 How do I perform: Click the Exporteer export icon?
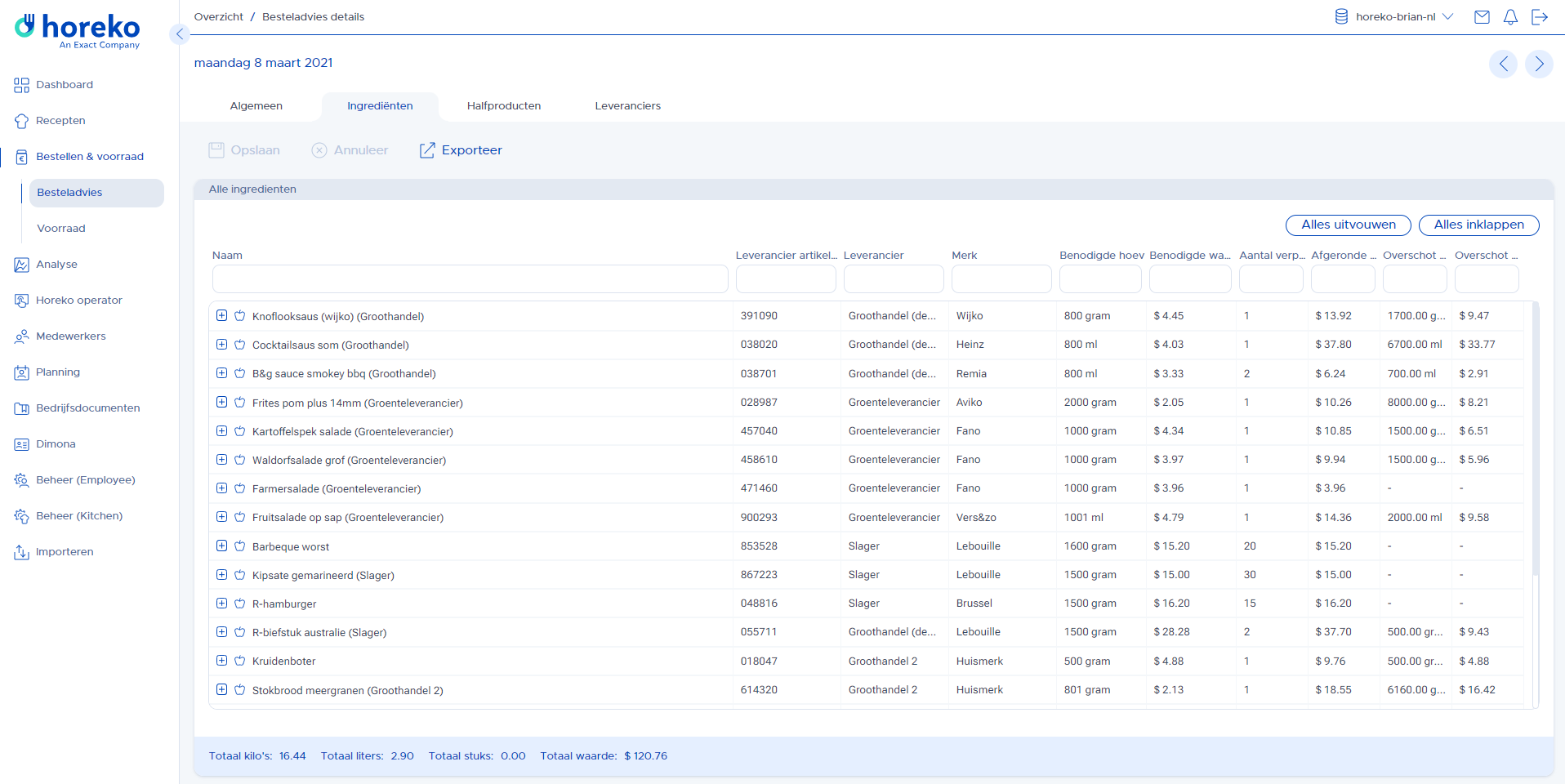(x=427, y=150)
